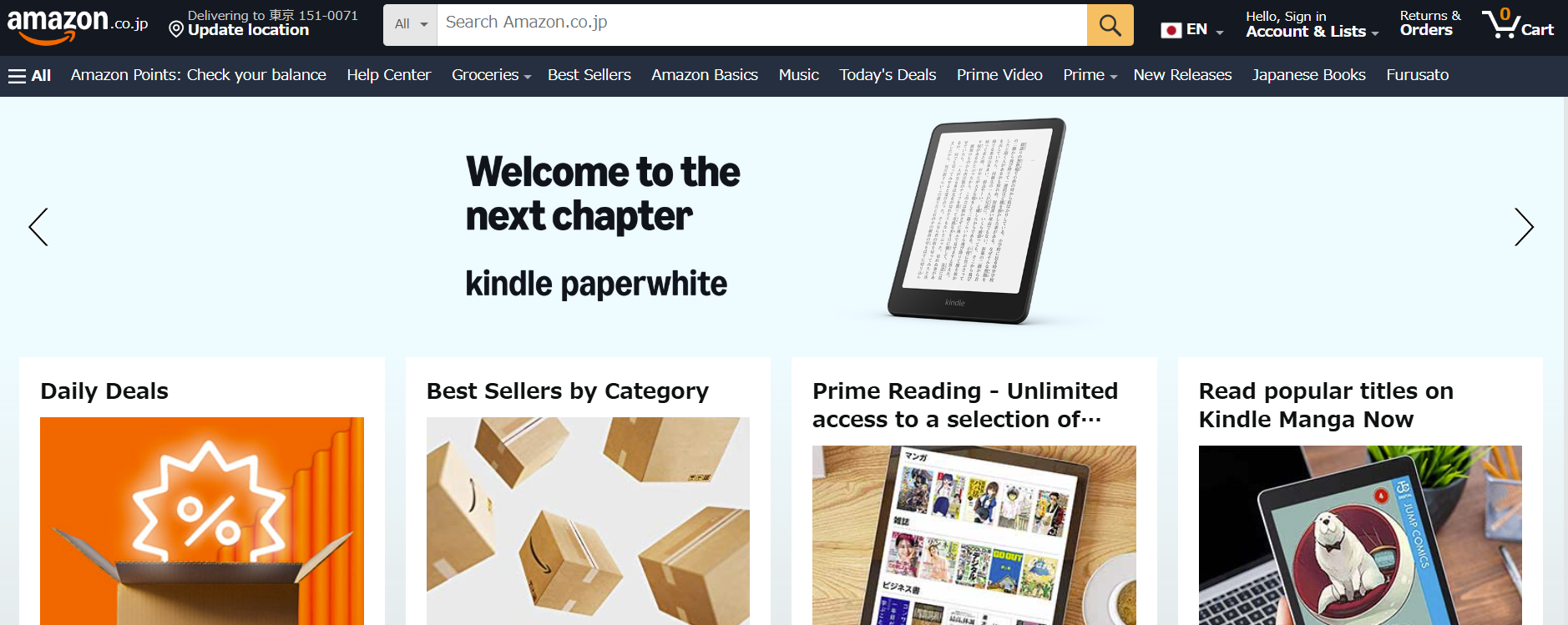Open the hamburger All menu

[30, 76]
